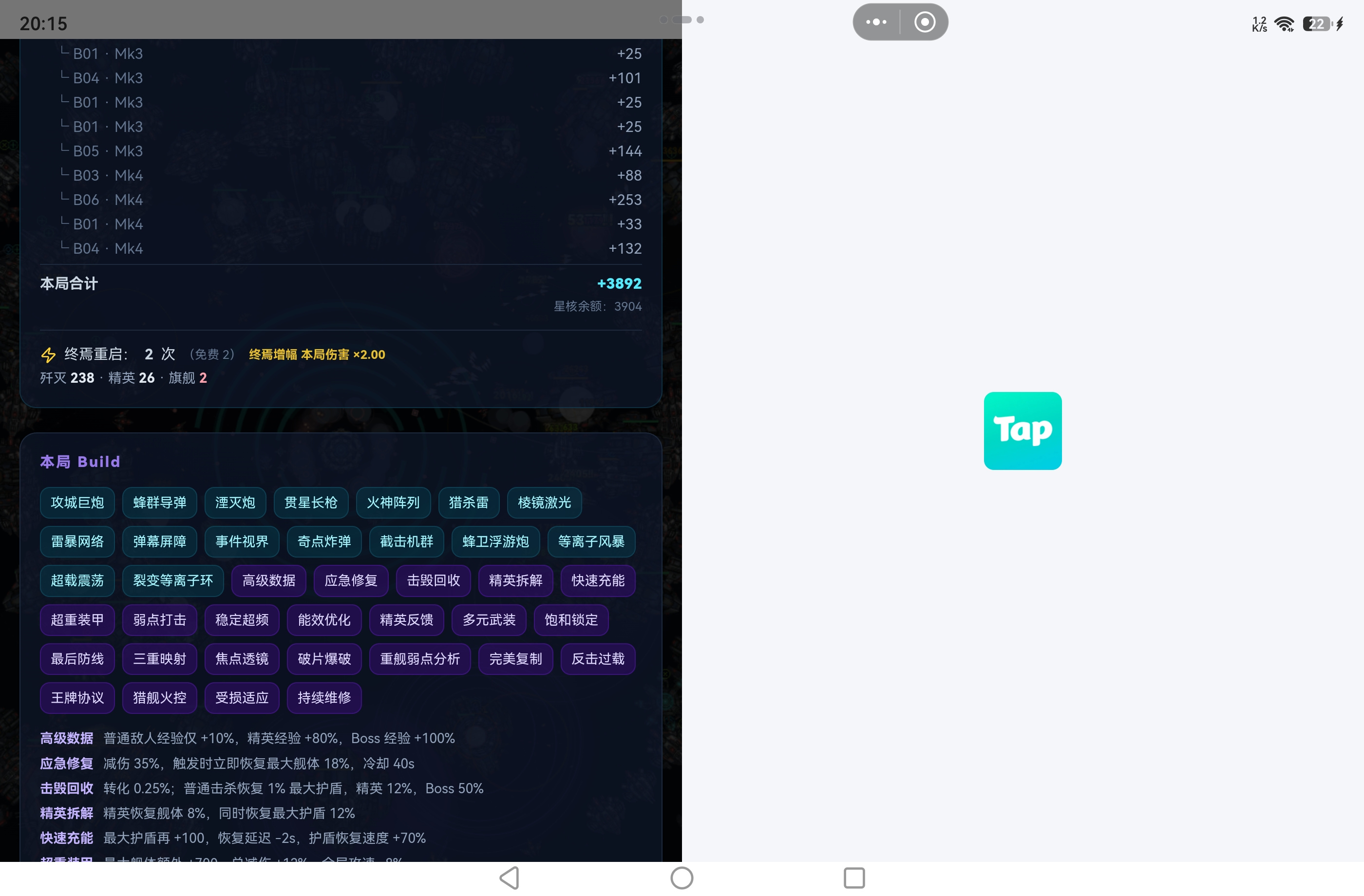This screenshot has width=1364, height=896.
Task: Tap the Android home circle button
Action: click(x=682, y=877)
